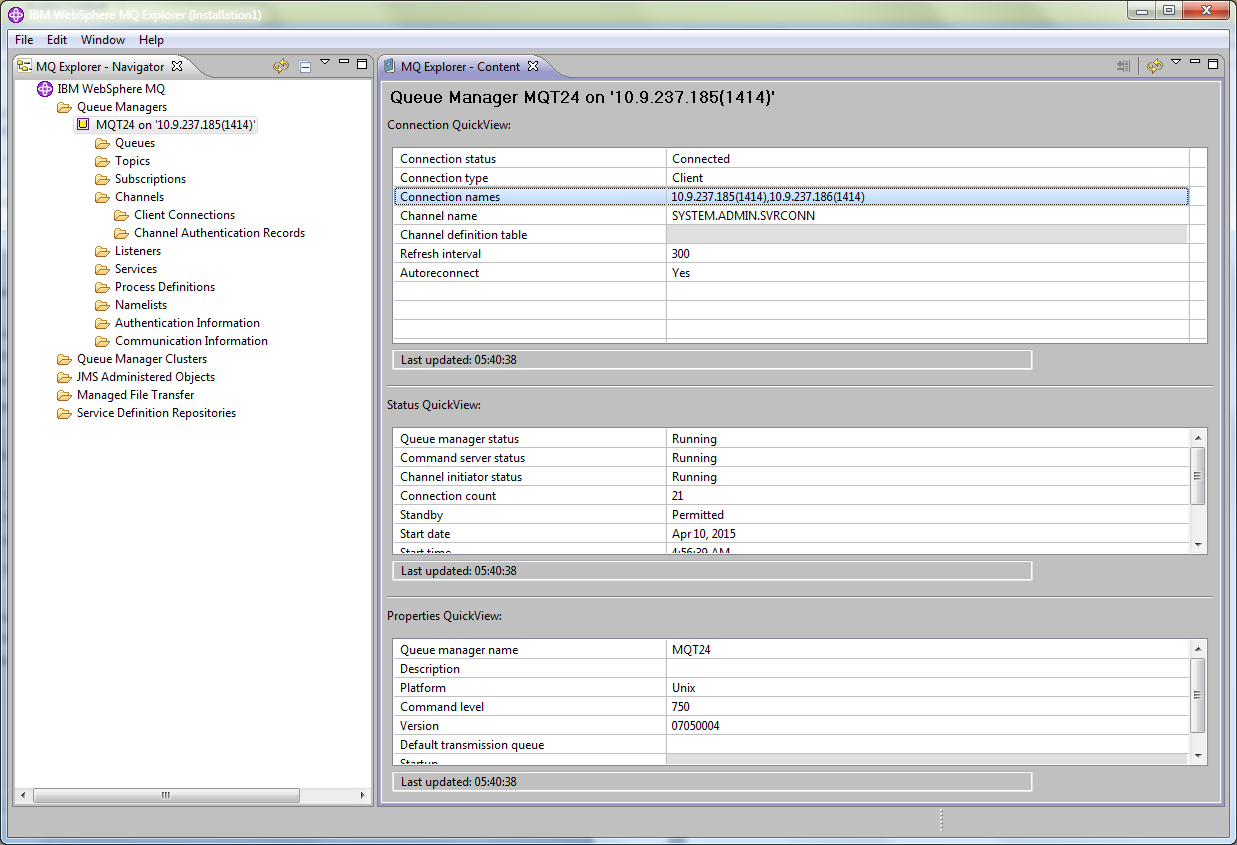Click Collapse All icon in Navigator panel
This screenshot has height=845, width=1237.
[305, 67]
